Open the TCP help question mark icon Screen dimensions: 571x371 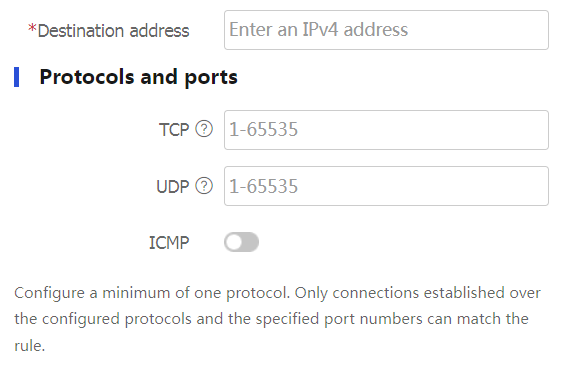coord(204,129)
